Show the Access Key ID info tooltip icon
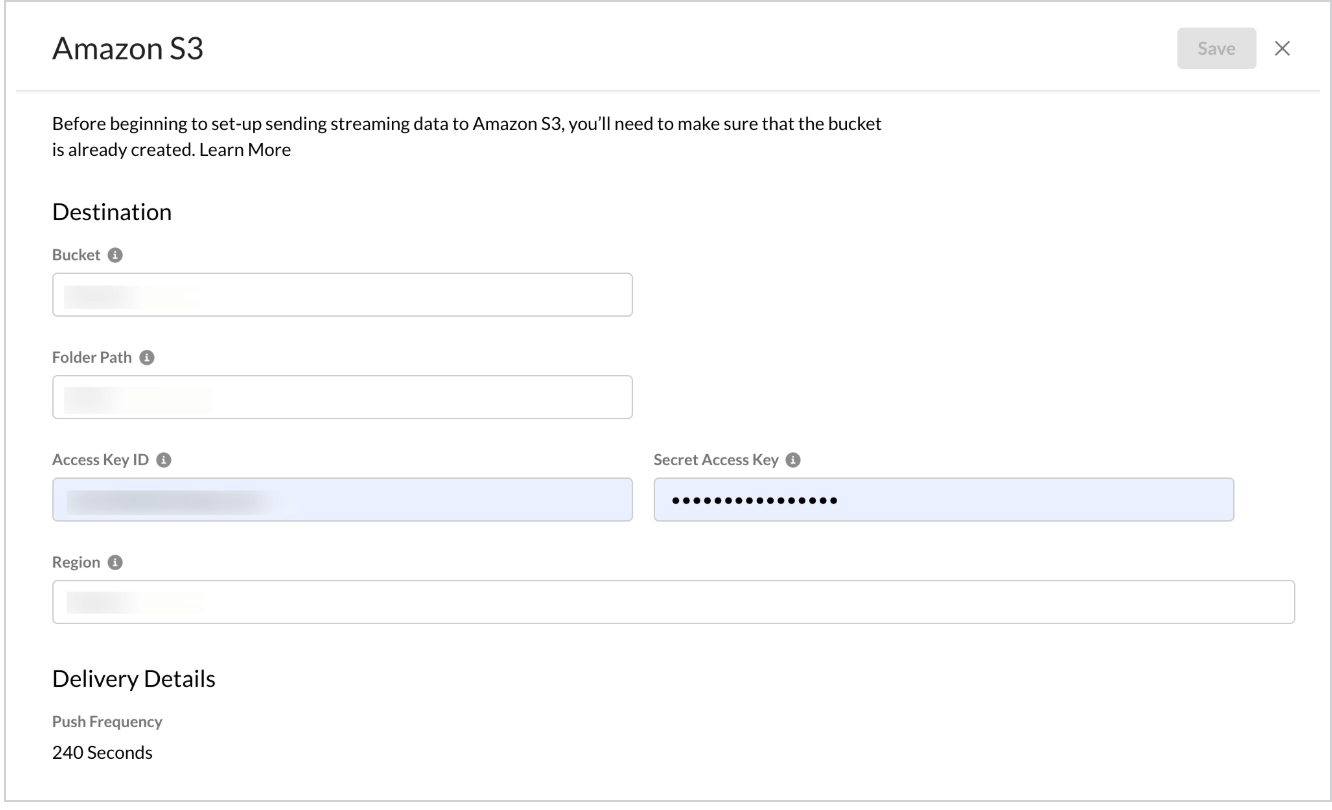Image resolution: width=1332 pixels, height=810 pixels. pyautogui.click(x=164, y=460)
